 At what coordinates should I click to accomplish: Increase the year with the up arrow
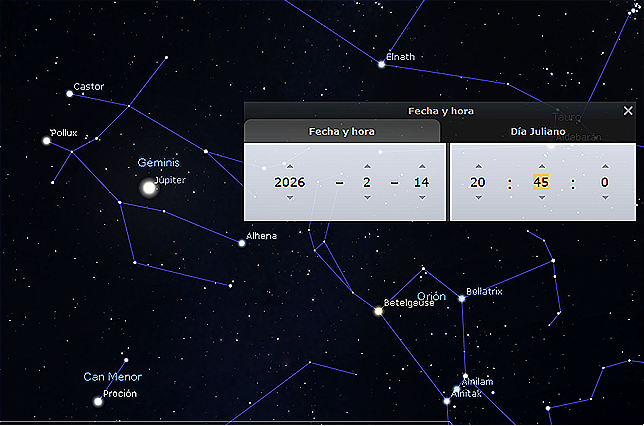[x=289, y=166]
